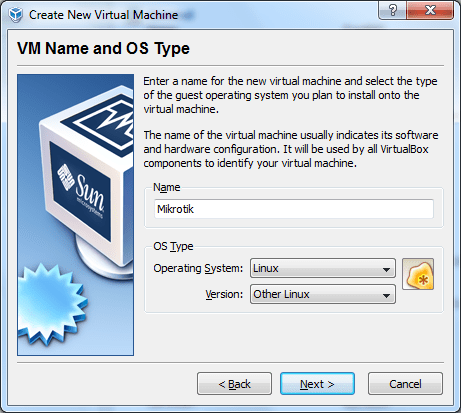
Task: Click the question mark help button
Action: point(392,11)
